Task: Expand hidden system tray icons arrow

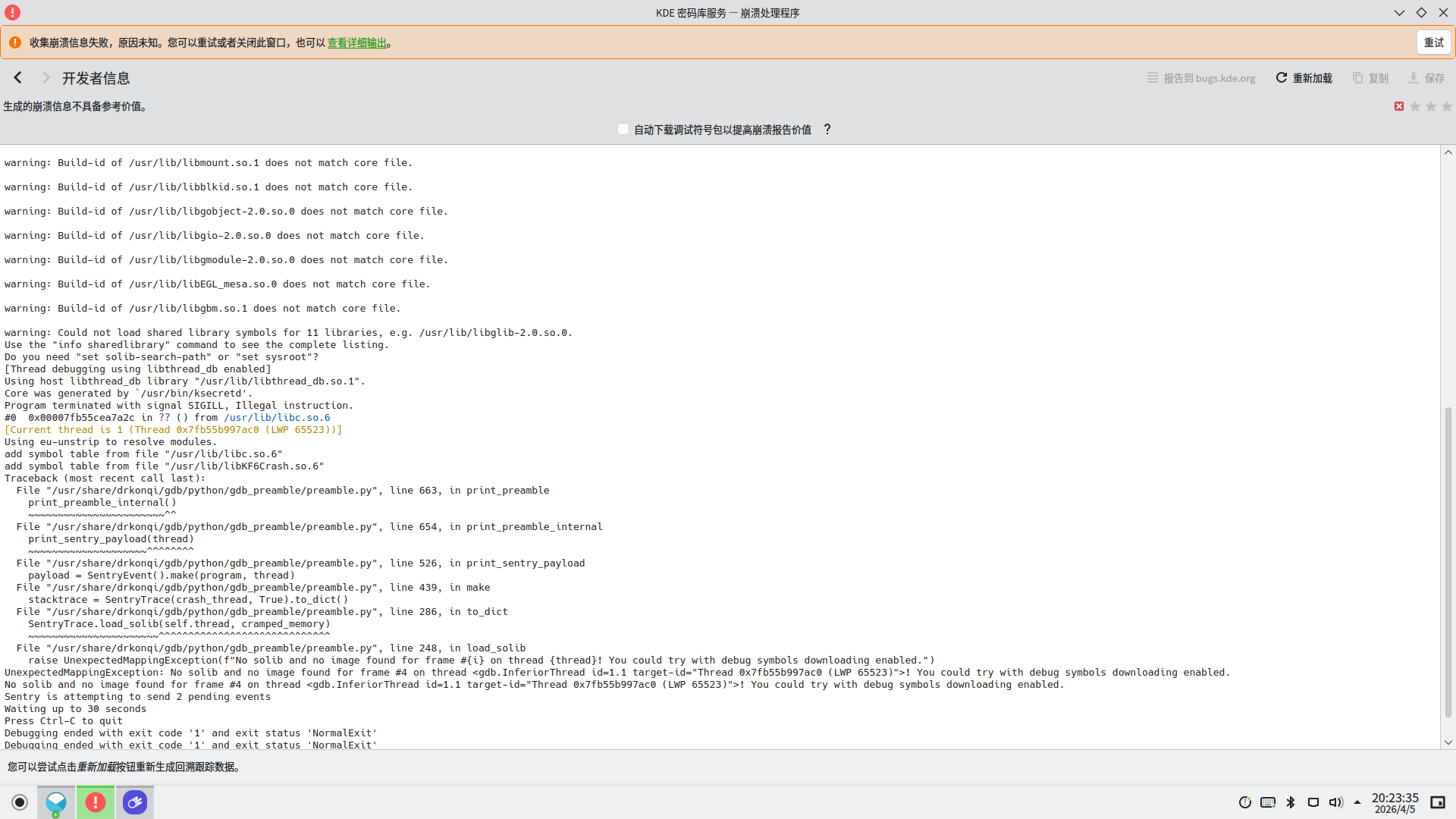Action: pos(1357,802)
